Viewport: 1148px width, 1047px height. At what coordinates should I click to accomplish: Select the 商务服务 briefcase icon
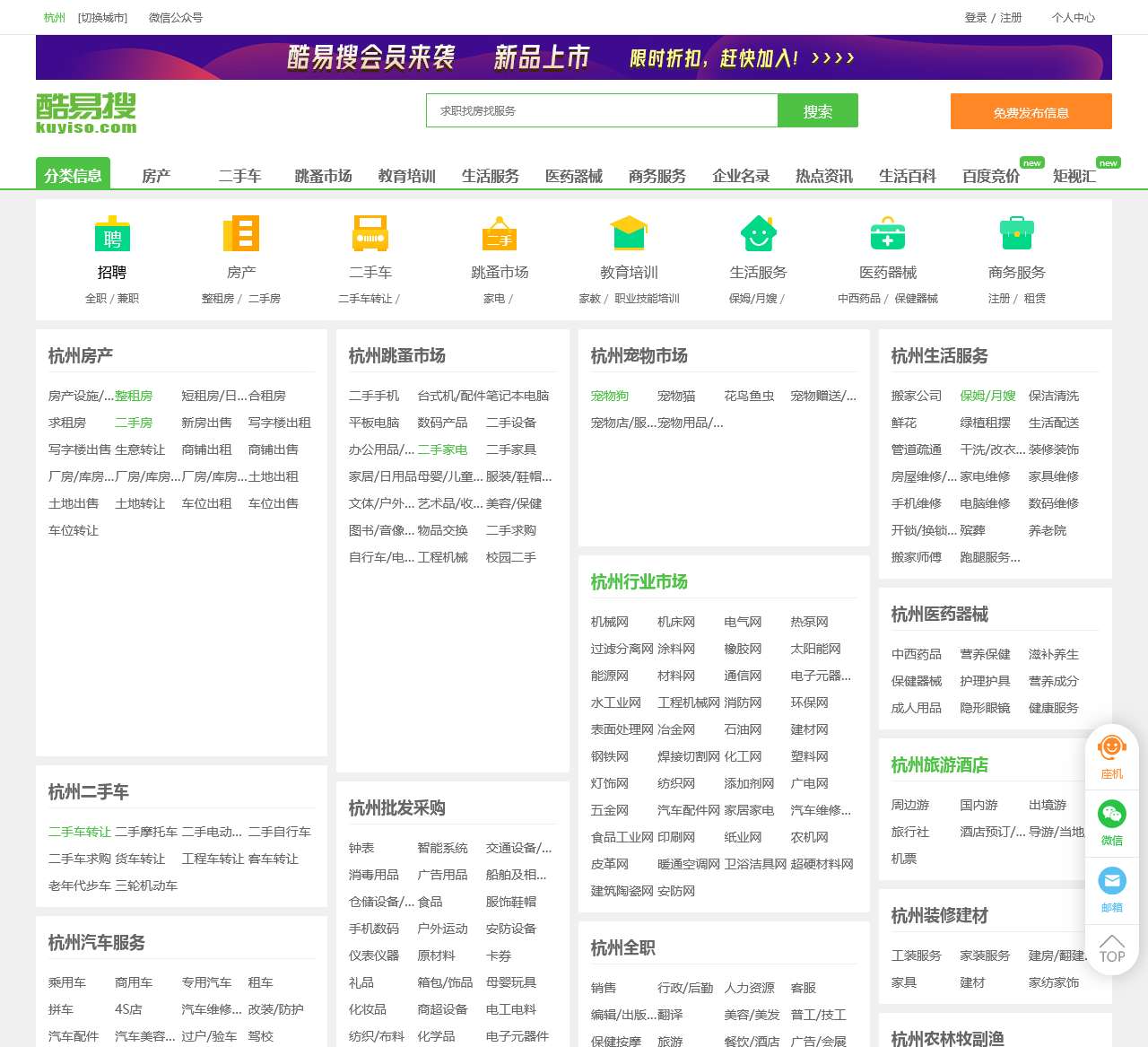point(1015,234)
